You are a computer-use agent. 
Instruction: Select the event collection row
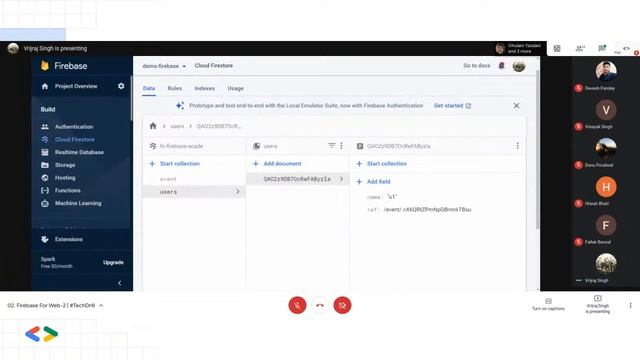point(194,179)
